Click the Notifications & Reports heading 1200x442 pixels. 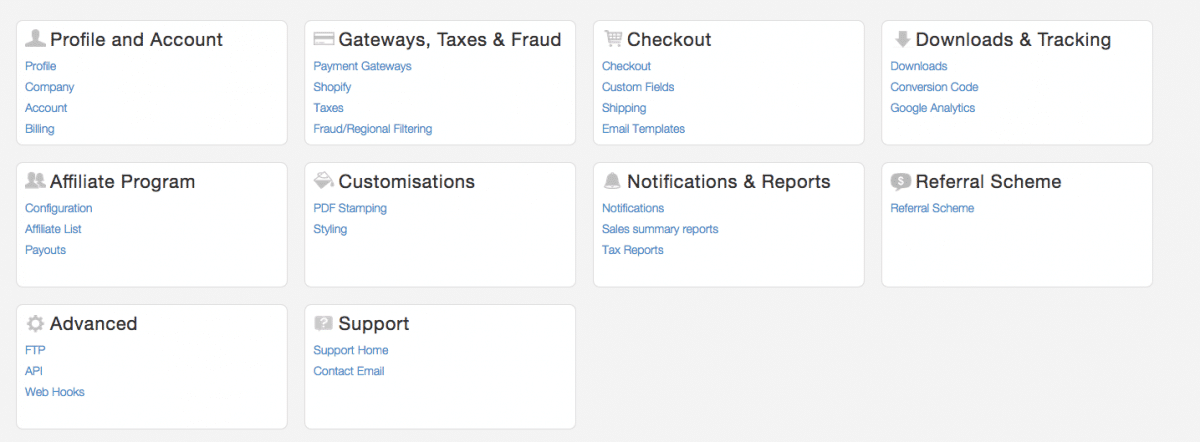tap(729, 182)
